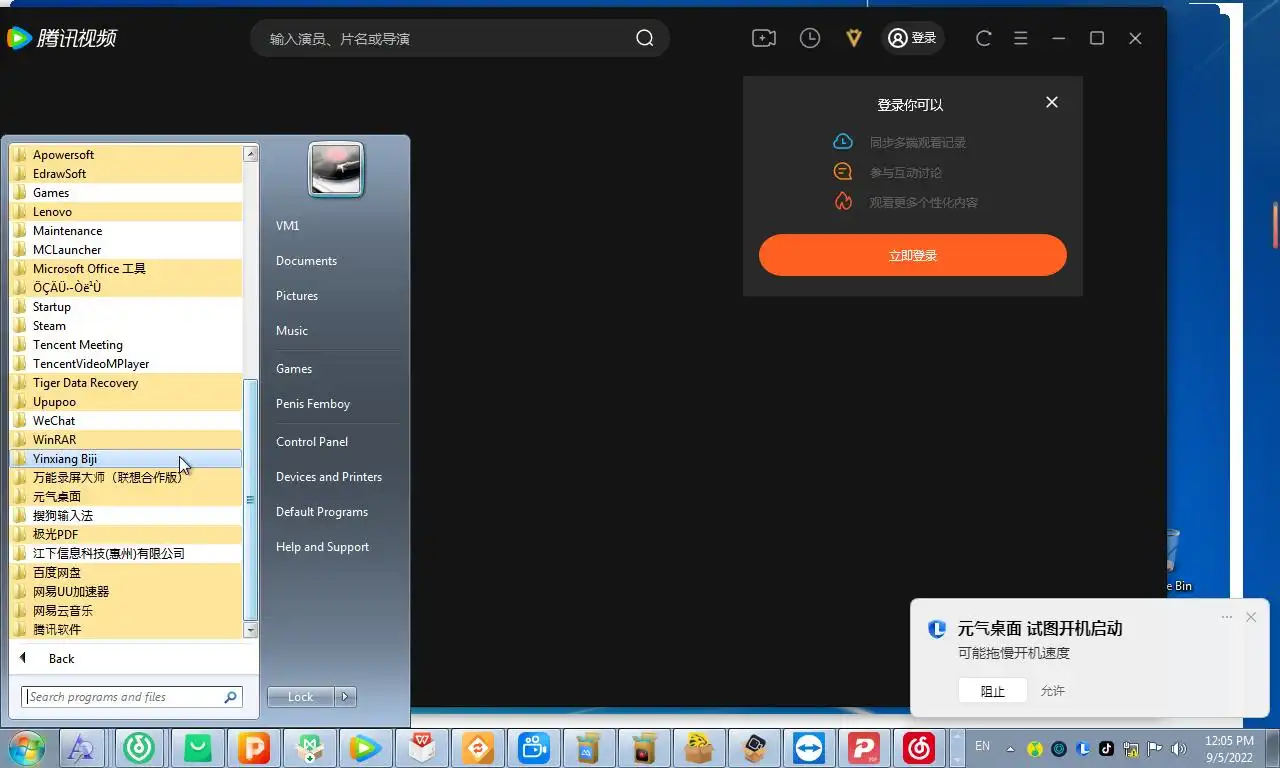The width and height of the screenshot is (1280, 768).
Task: Open Control Panel from Start menu
Action: click(x=312, y=442)
